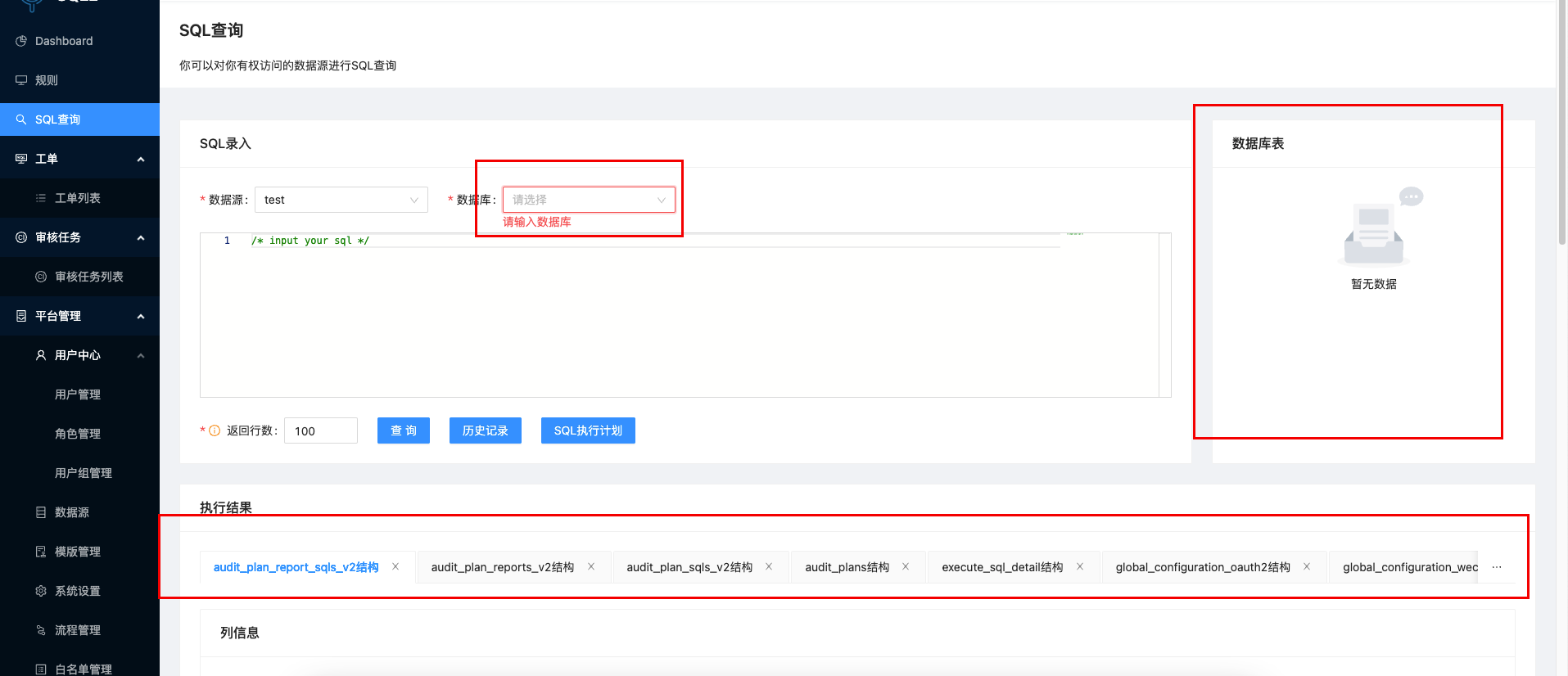Click the 请输入数据库 validation message
This screenshot has height=676, width=1568.
pyautogui.click(x=537, y=222)
